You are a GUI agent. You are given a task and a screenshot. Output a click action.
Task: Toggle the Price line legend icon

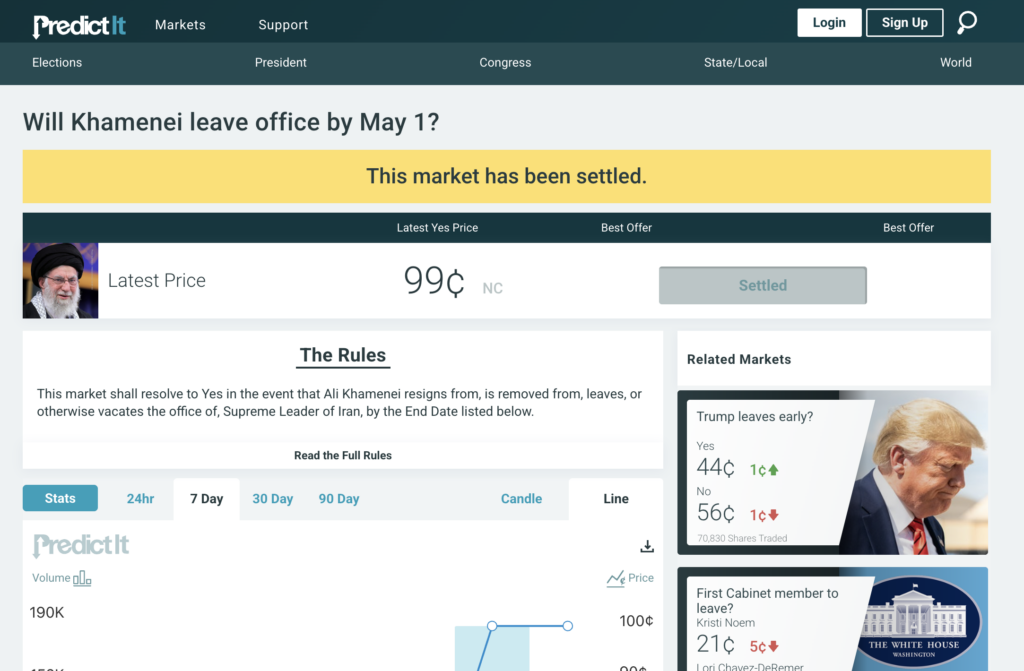point(615,578)
